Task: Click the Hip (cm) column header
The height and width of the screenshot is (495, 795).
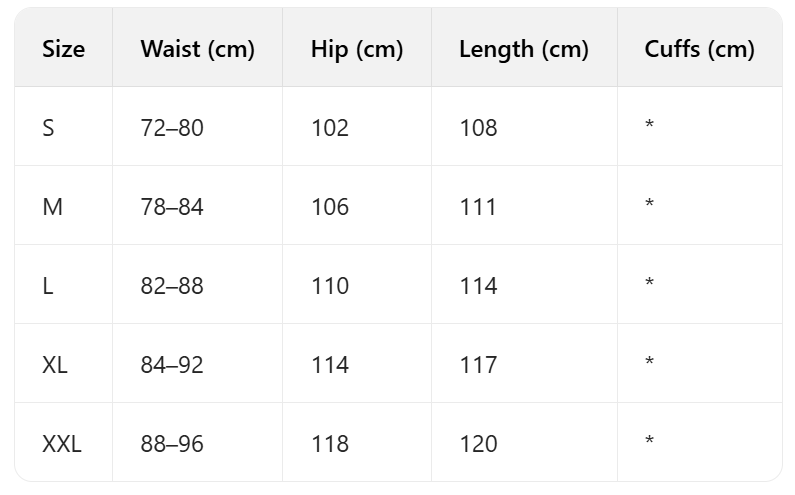Action: click(x=356, y=49)
